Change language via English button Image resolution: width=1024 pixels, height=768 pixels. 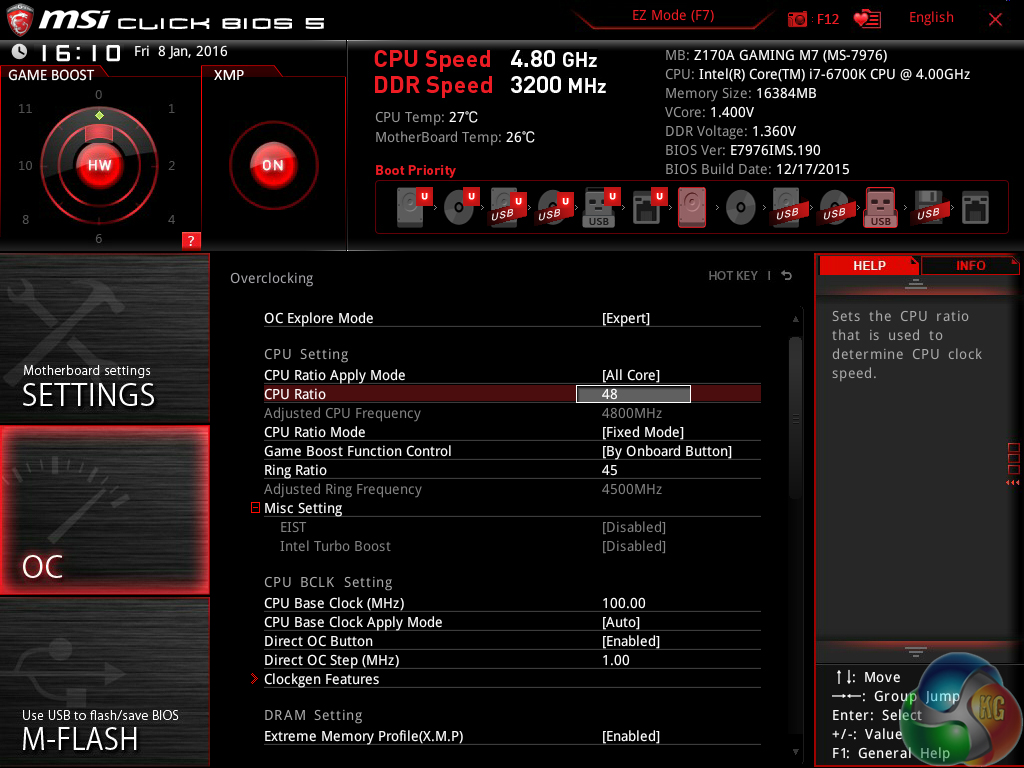click(931, 18)
